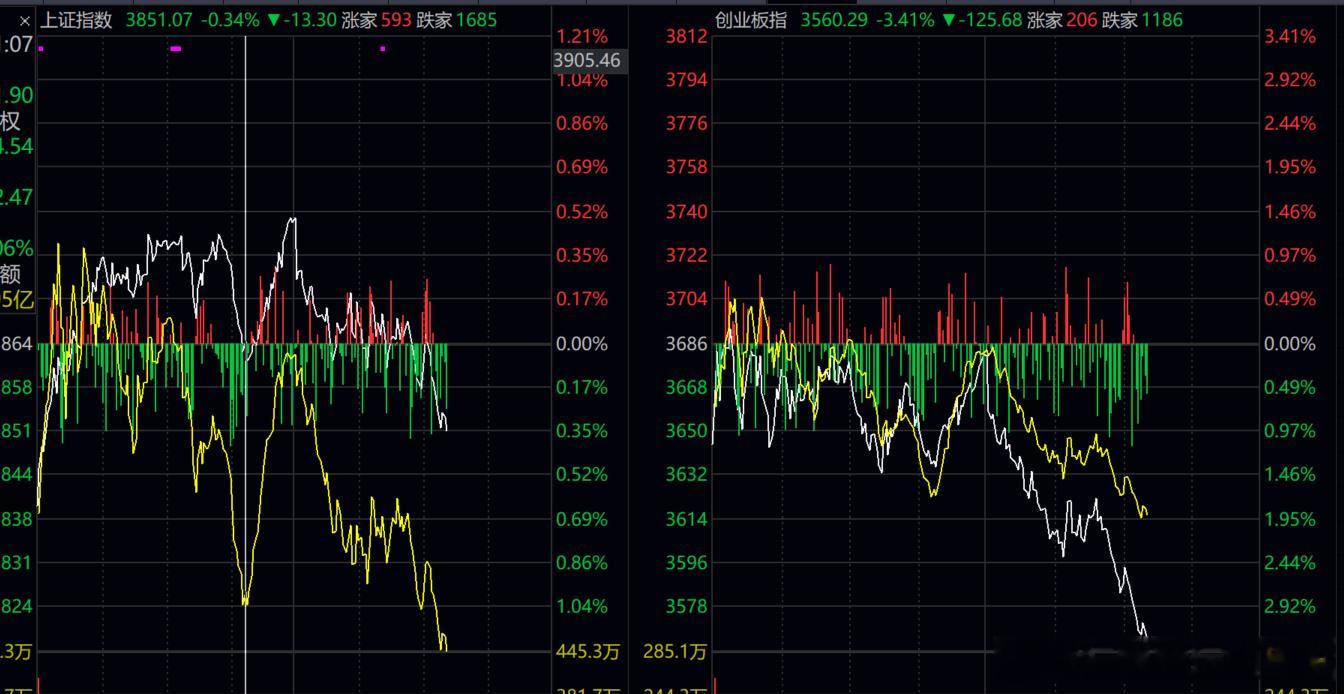Click the green 3650 price level label
Viewport: 1344px width, 694px height.
tap(687, 430)
